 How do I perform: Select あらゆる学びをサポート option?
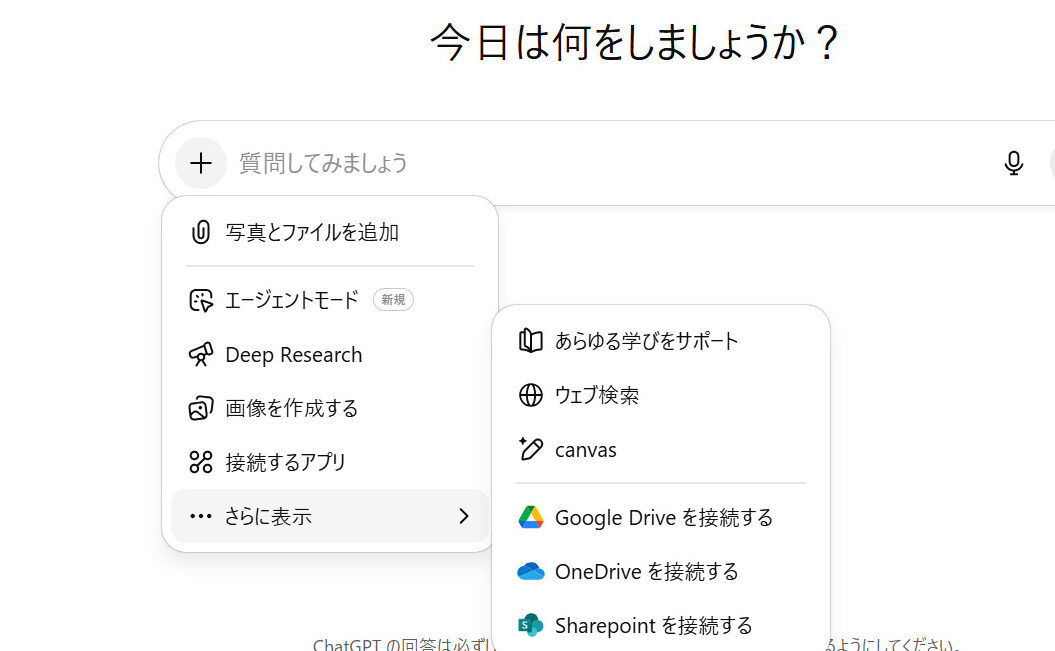[x=646, y=342]
